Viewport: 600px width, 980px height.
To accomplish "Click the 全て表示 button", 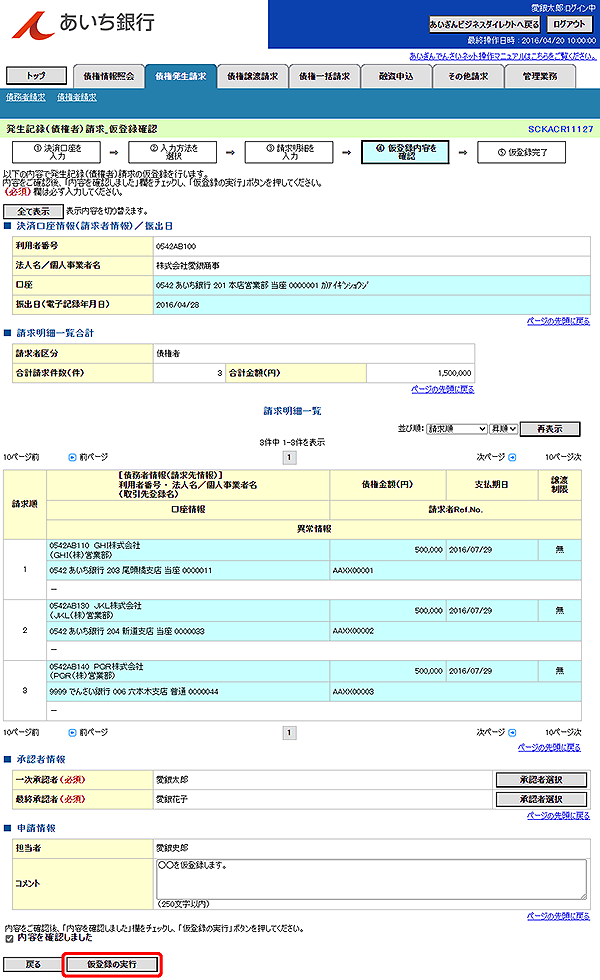I will tap(33, 211).
